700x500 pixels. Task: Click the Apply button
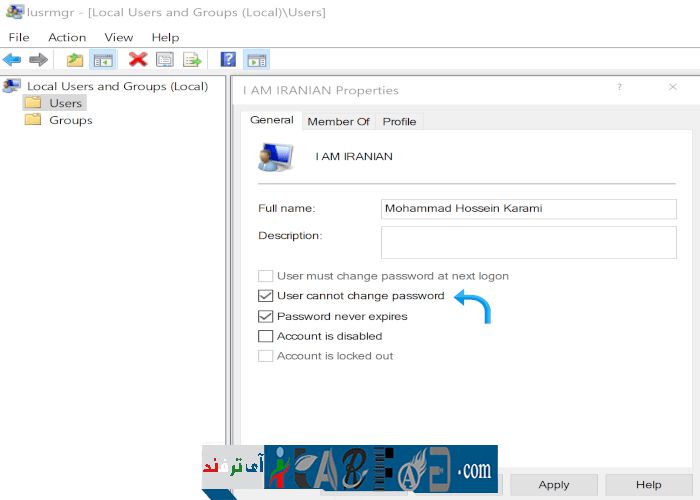(553, 485)
